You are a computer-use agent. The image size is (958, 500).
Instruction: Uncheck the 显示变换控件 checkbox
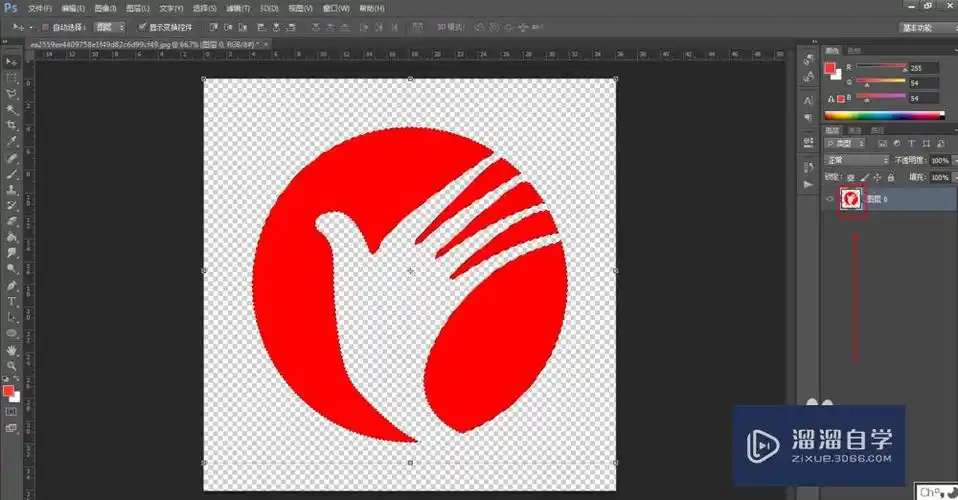tap(141, 27)
